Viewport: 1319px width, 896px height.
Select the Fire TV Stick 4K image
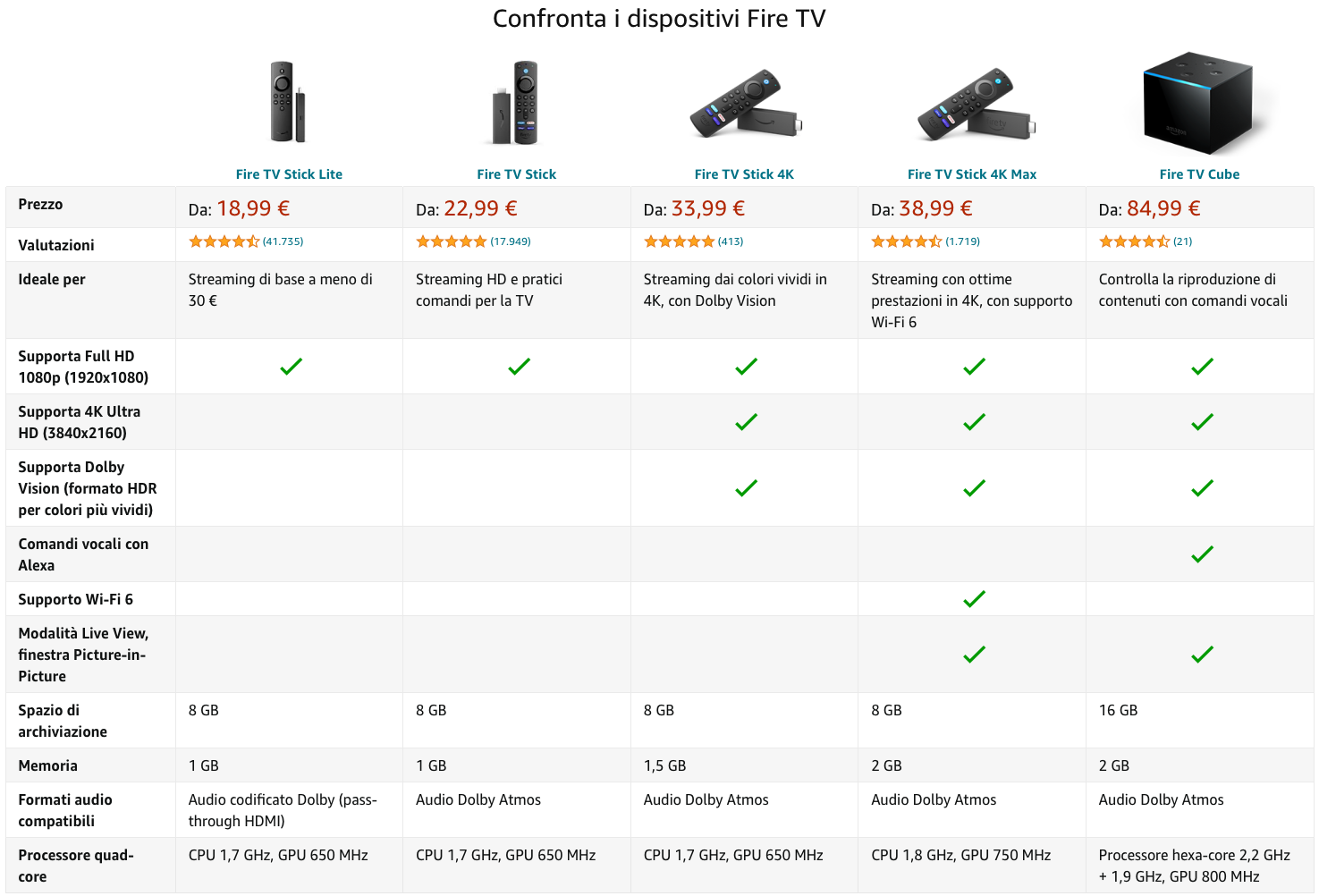[746, 102]
